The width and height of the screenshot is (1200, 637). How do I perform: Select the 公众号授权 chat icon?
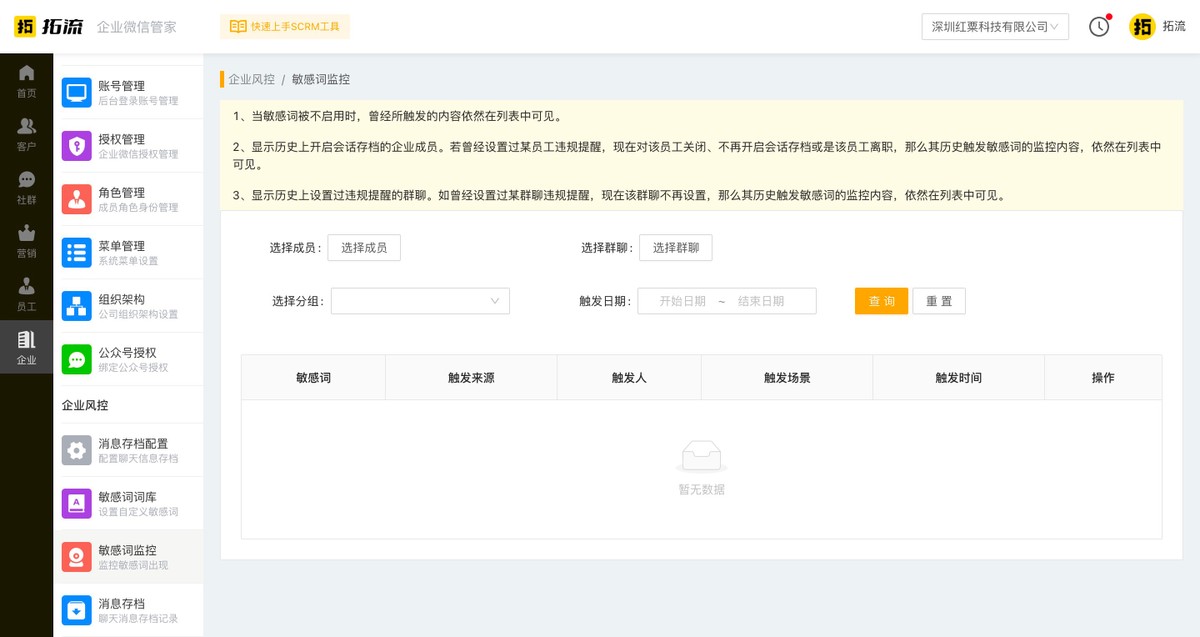(76, 358)
